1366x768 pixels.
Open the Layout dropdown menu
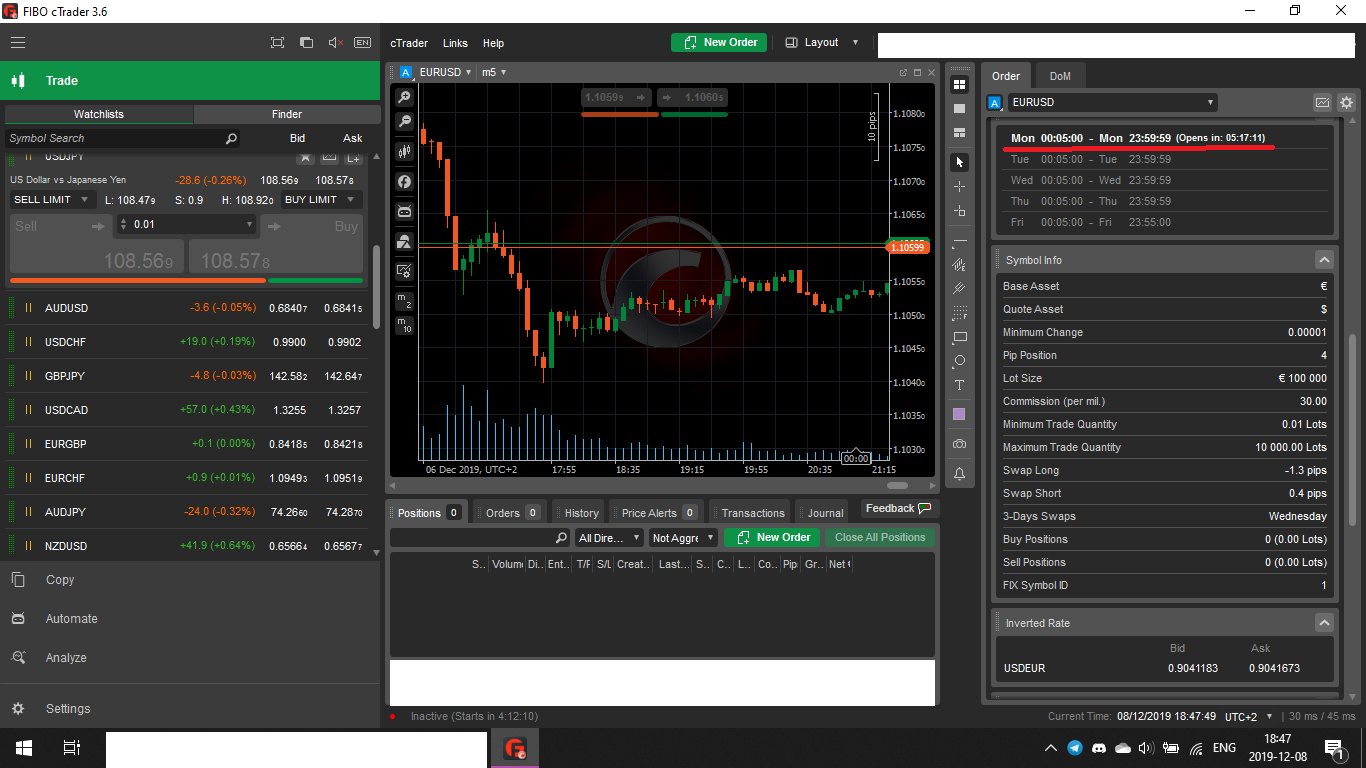pyautogui.click(x=822, y=43)
